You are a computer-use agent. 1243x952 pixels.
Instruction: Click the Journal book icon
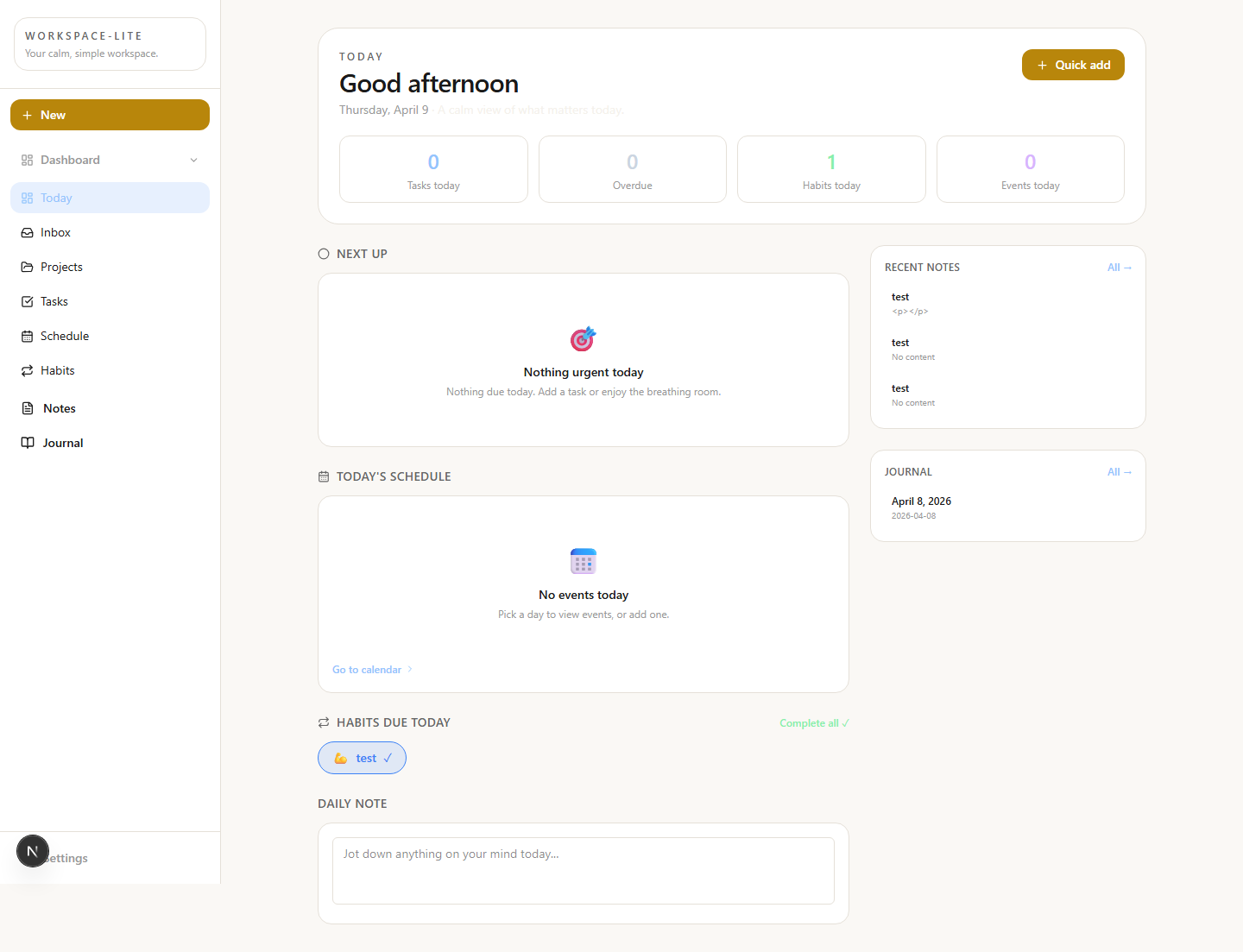coord(28,443)
